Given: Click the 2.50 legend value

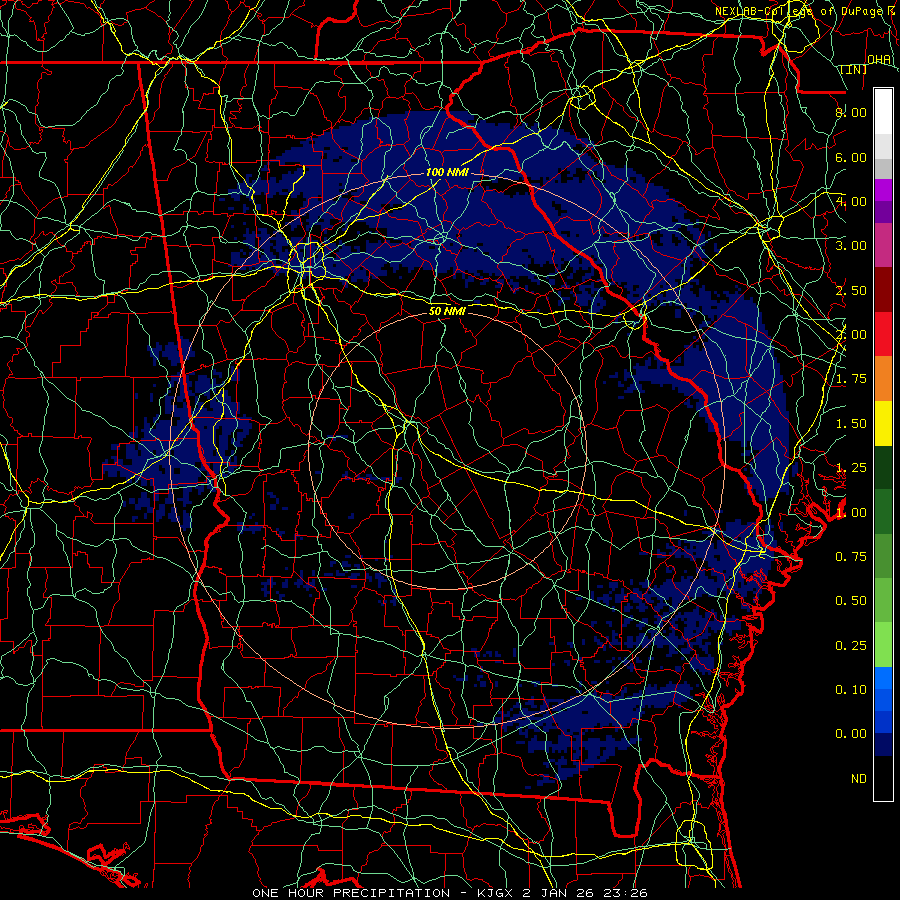Looking at the screenshot, I should pos(851,290).
